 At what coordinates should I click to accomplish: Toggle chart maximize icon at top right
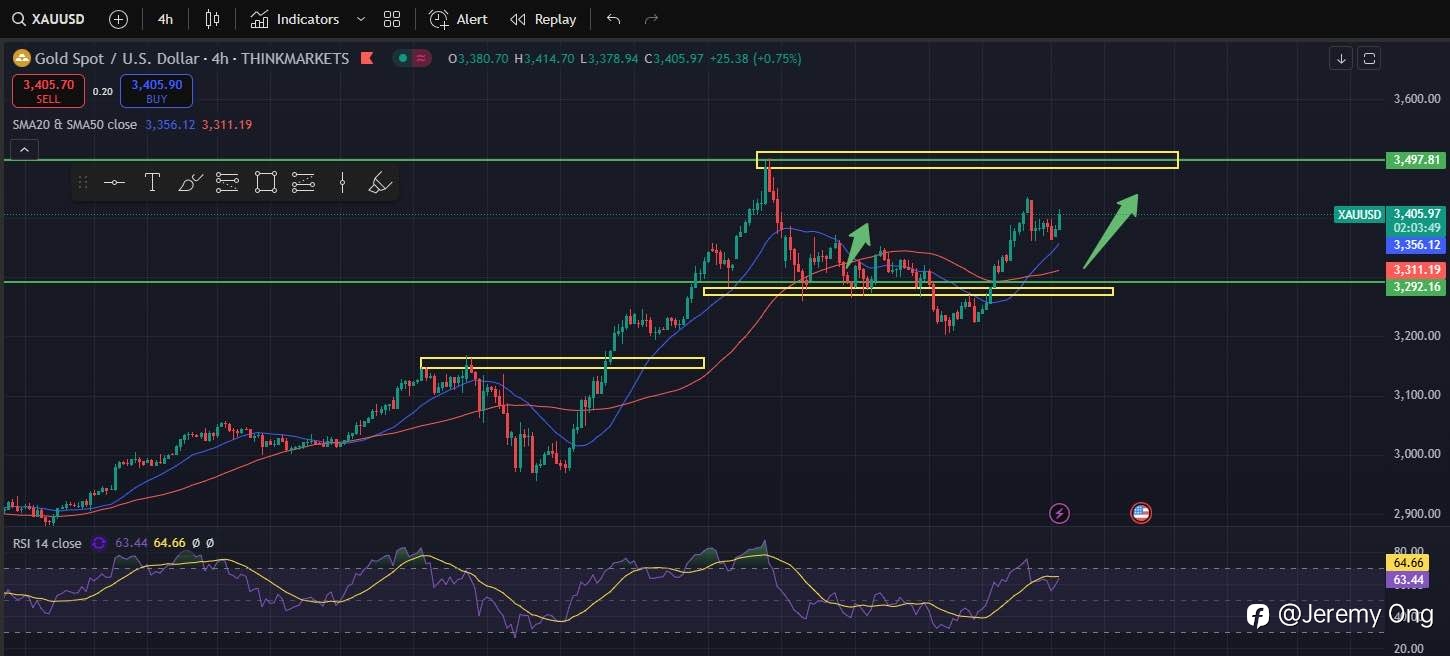1370,58
